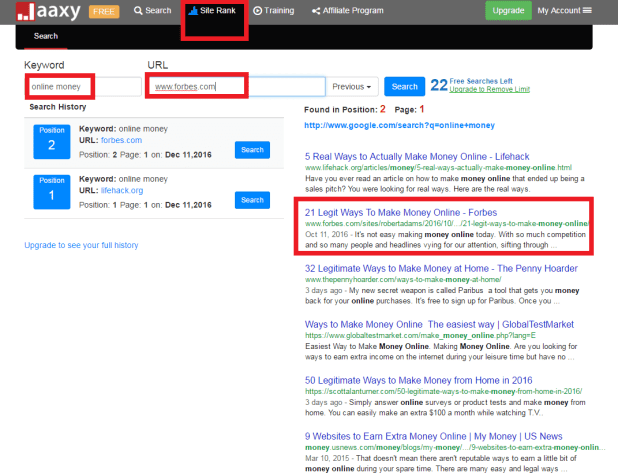Screen dimensions: 618x473
Task: Open lifehack.org history link
Action: (x=122, y=190)
